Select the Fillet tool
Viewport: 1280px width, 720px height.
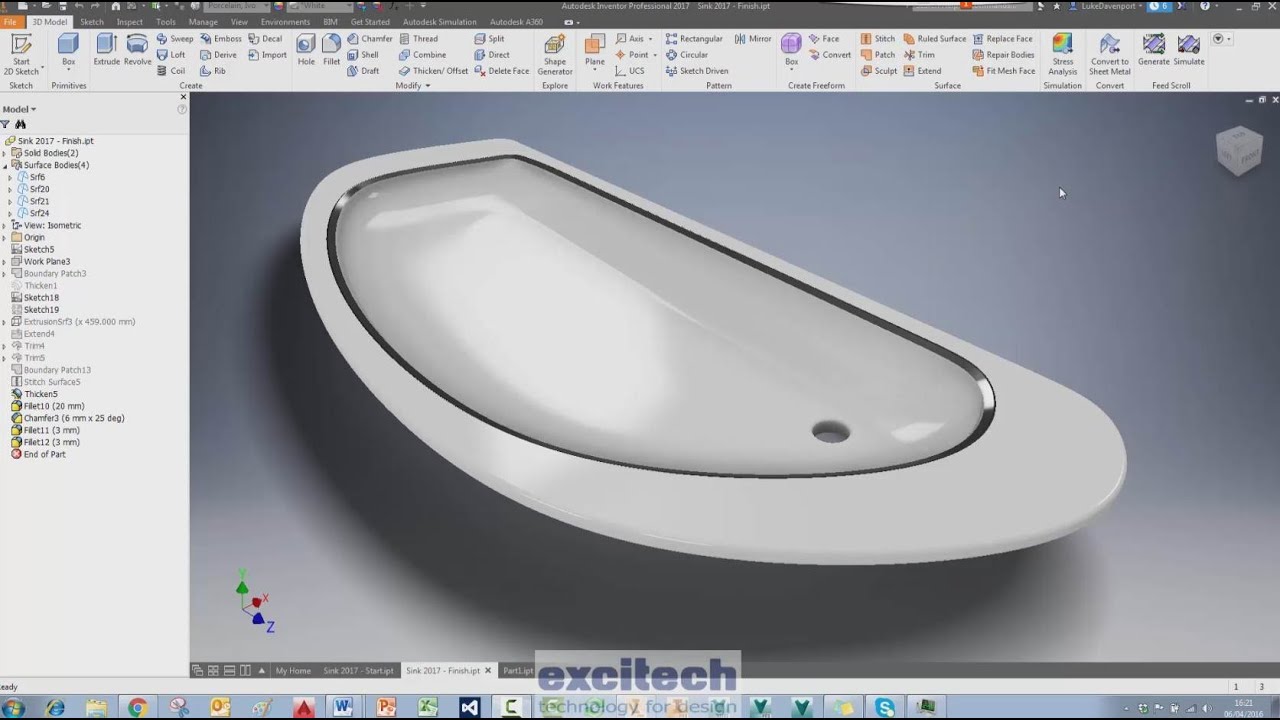331,50
